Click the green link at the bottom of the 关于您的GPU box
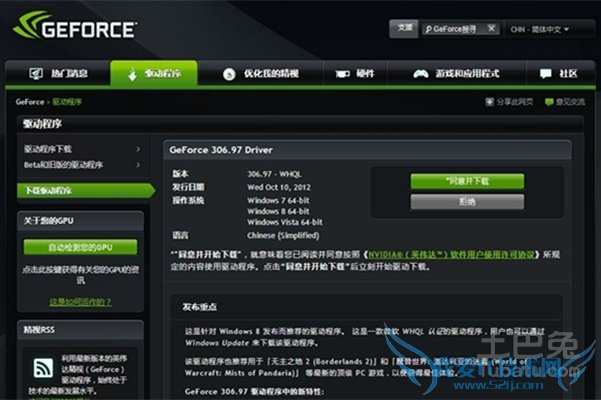This screenshot has height=400, width=601. pos(80,302)
